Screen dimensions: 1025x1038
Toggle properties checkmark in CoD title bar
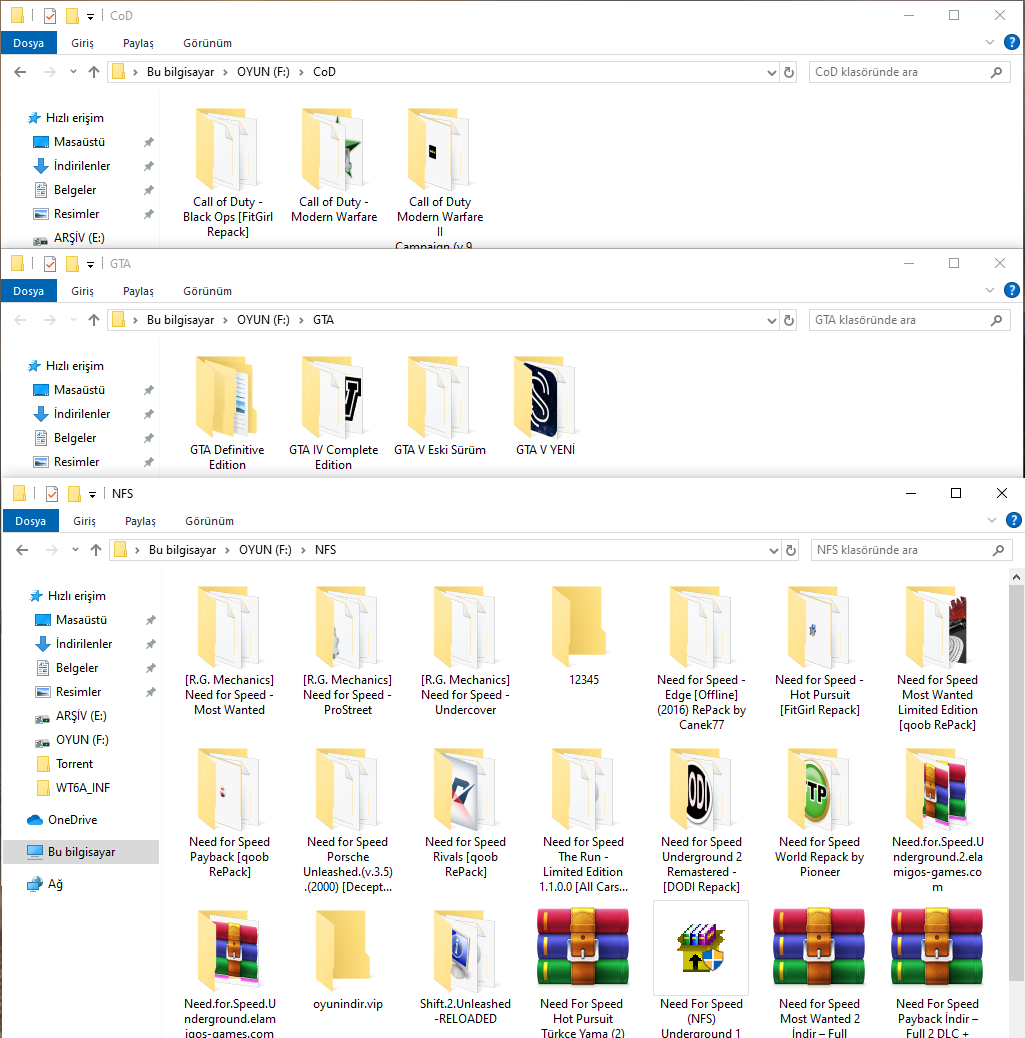(50, 16)
